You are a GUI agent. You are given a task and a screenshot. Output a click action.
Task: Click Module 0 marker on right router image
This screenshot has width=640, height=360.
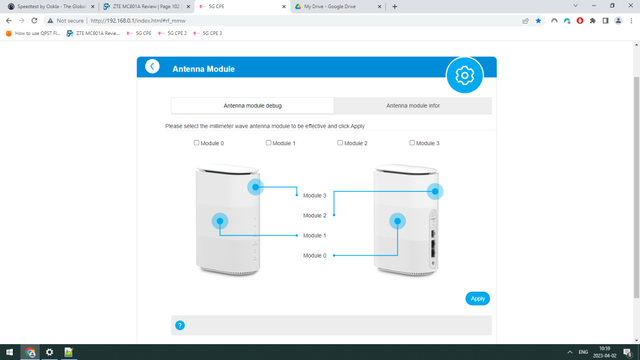click(397, 221)
